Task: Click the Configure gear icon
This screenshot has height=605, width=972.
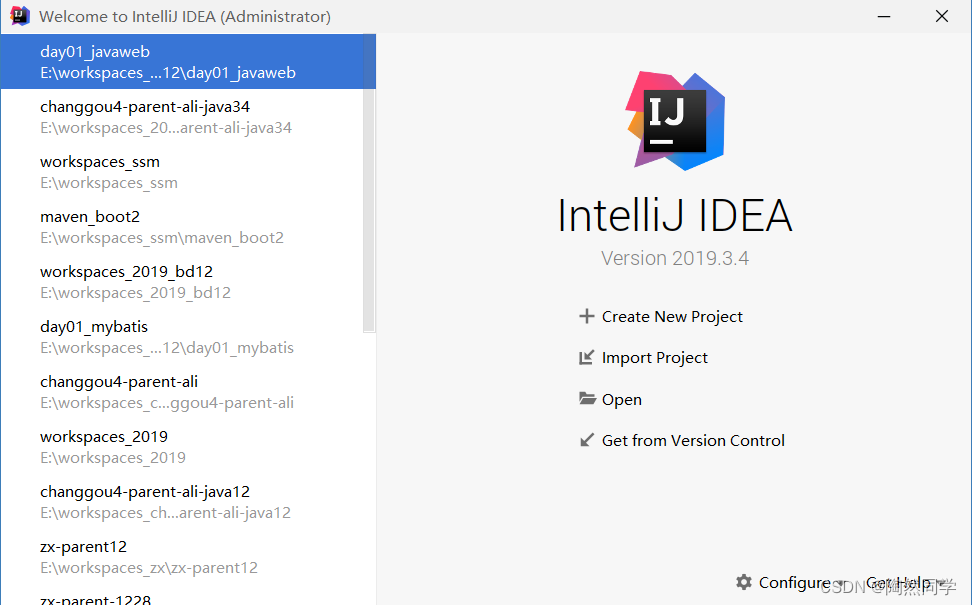Action: pos(743,582)
